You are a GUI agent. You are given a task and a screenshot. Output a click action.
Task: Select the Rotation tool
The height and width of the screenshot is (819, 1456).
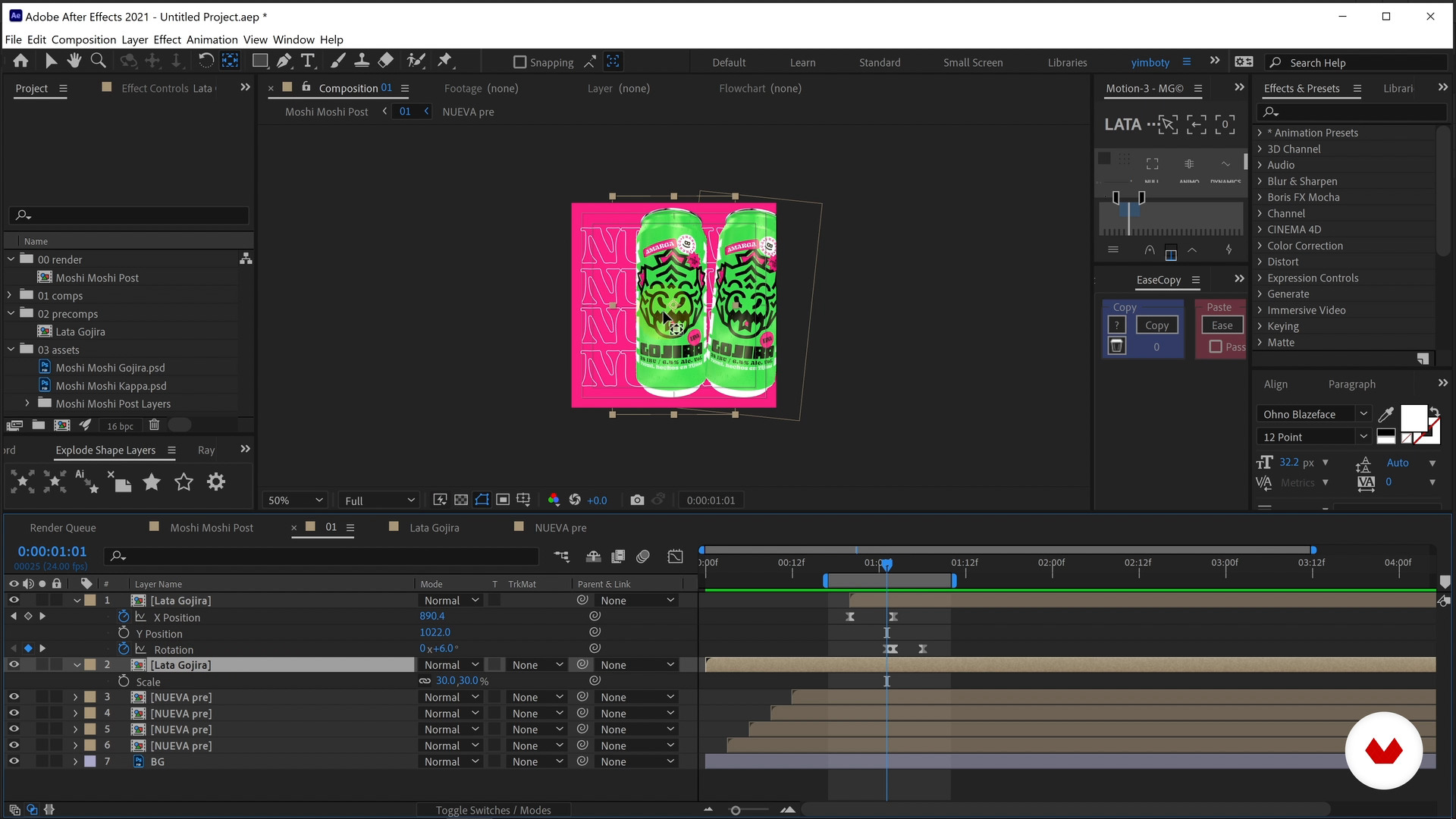(206, 61)
